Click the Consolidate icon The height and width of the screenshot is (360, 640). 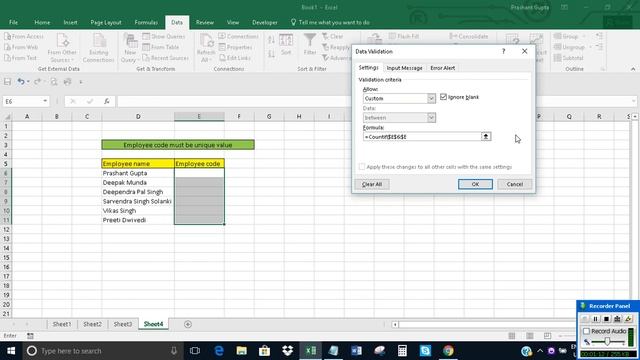click(453, 36)
